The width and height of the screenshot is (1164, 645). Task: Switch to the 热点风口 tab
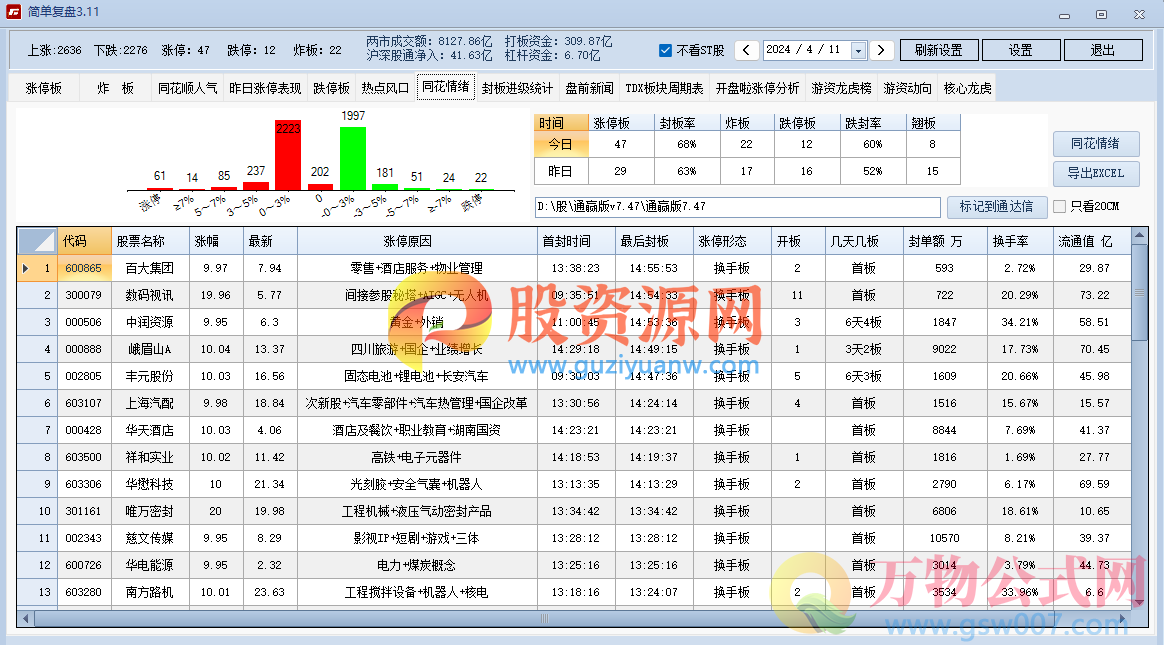click(x=385, y=88)
